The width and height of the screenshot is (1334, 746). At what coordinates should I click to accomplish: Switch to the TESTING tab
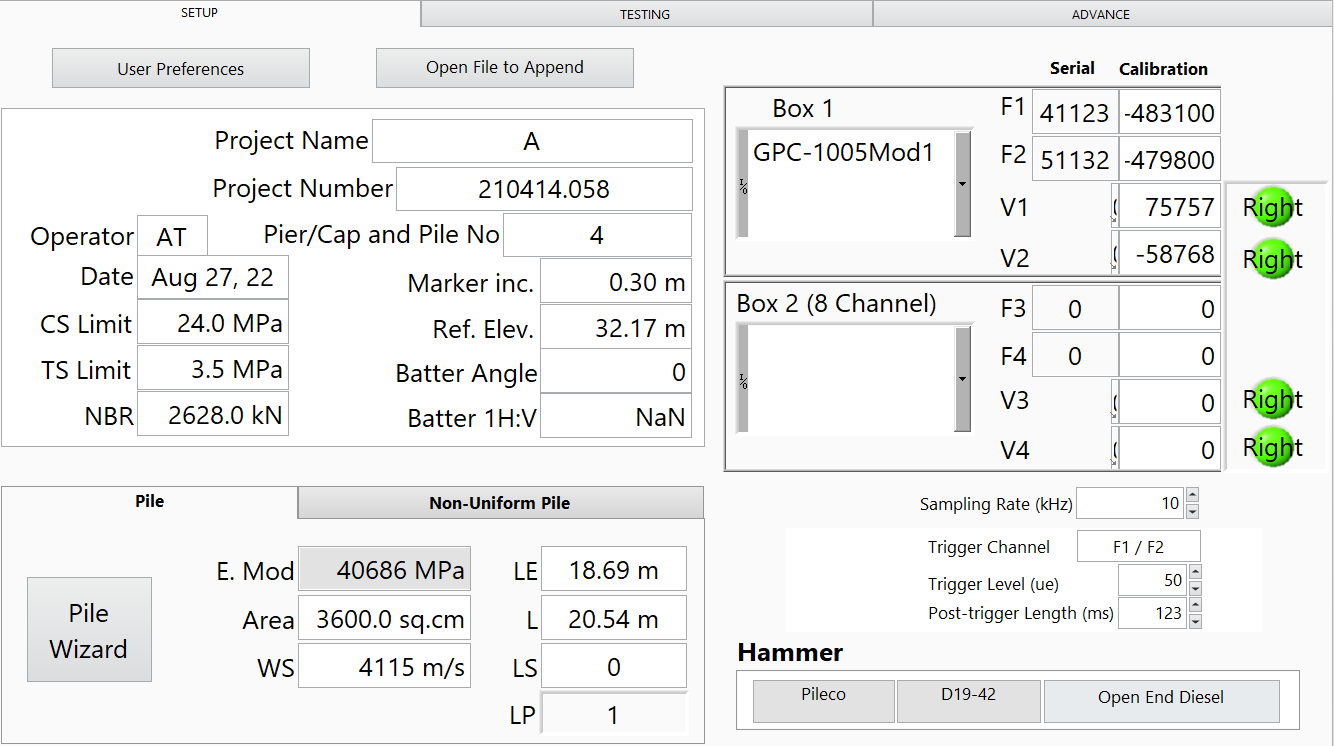645,14
